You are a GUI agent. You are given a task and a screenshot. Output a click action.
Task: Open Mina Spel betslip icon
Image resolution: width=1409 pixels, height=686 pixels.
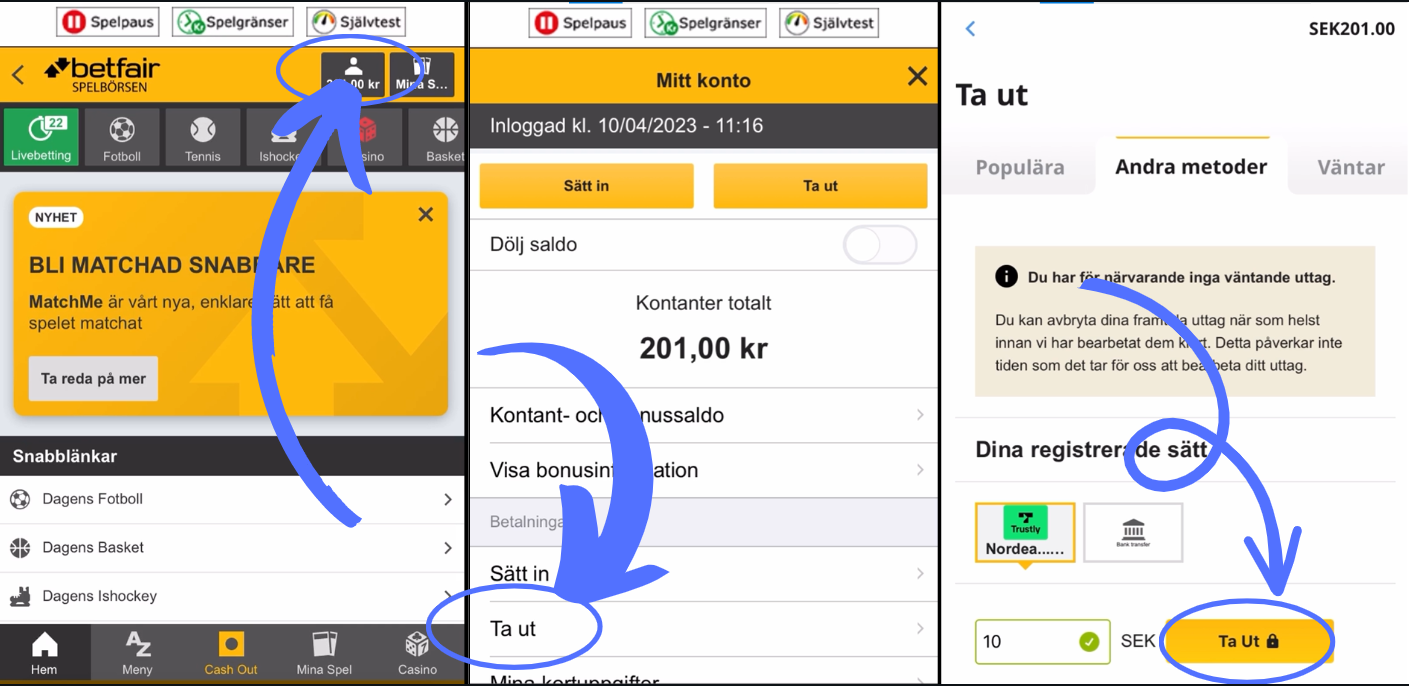[x=323, y=652]
